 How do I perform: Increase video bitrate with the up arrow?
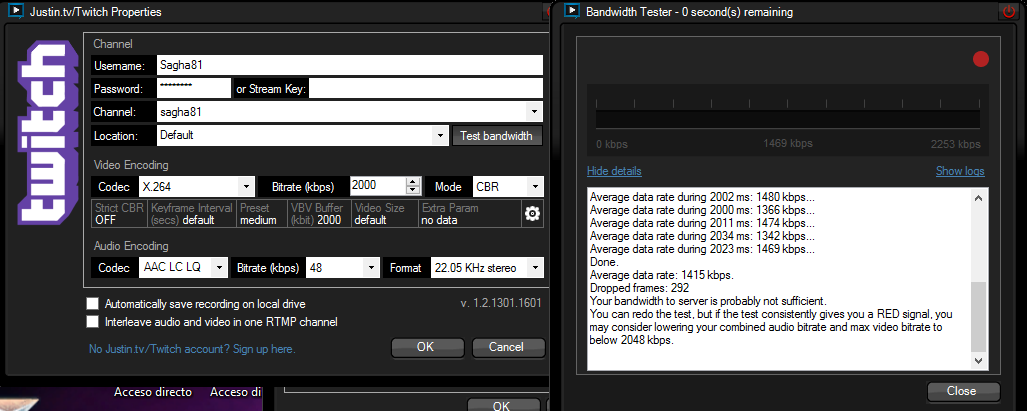412,182
